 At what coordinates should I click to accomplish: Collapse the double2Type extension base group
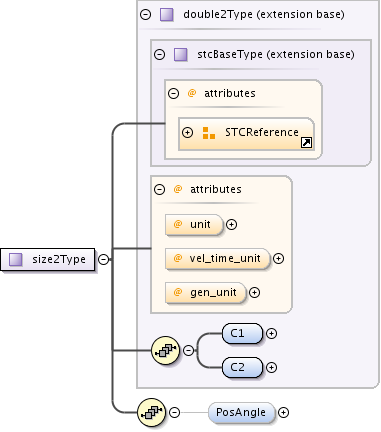click(146, 15)
